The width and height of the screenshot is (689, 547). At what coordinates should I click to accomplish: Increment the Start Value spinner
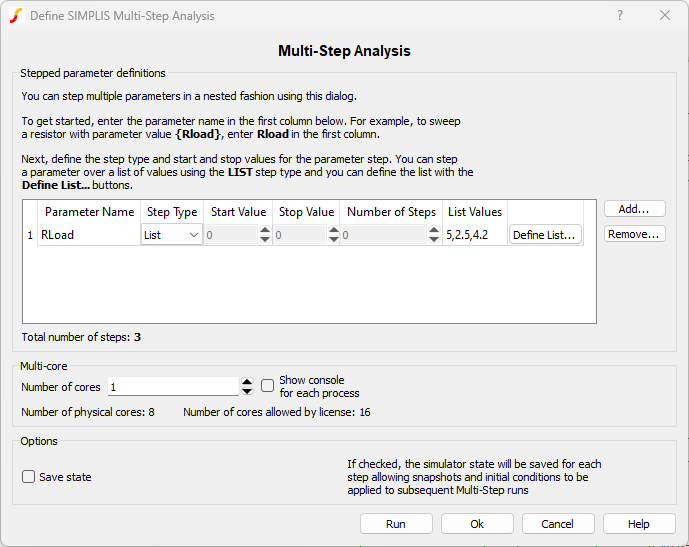click(x=264, y=231)
